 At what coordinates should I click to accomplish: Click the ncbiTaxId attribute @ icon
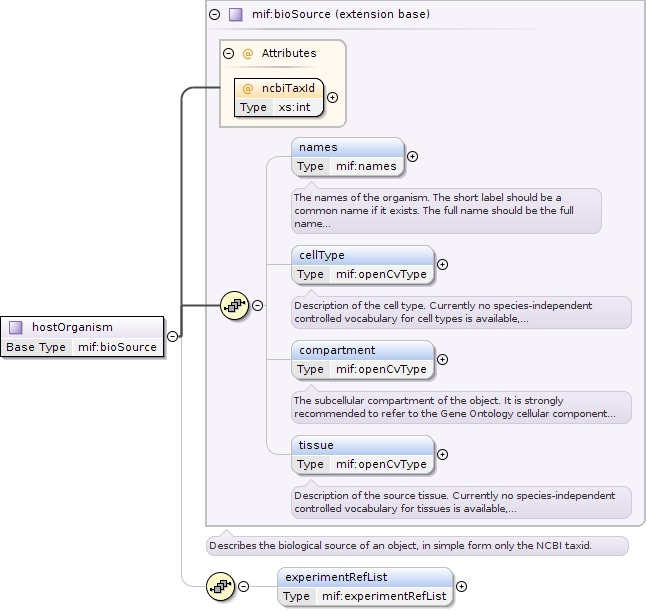(x=248, y=88)
